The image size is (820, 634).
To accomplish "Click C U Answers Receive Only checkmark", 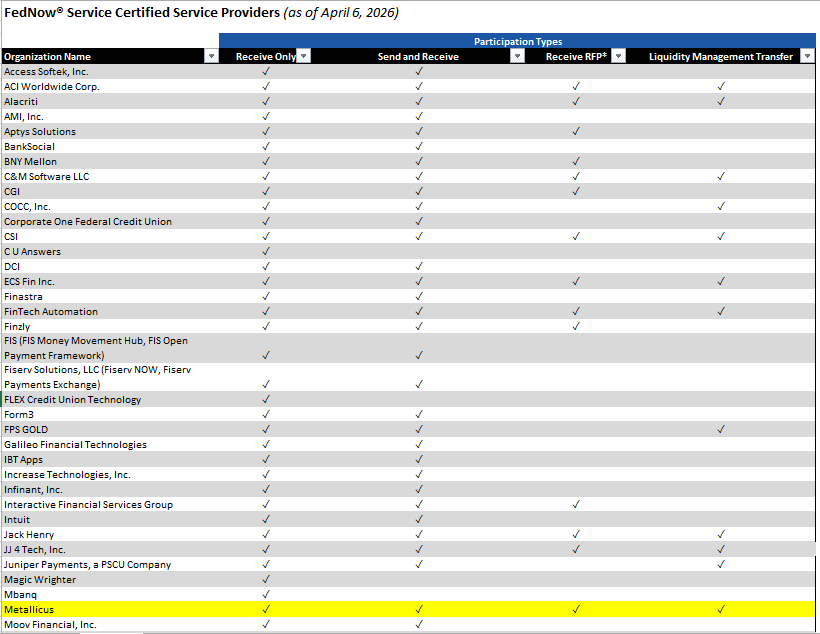I will click(x=266, y=251).
